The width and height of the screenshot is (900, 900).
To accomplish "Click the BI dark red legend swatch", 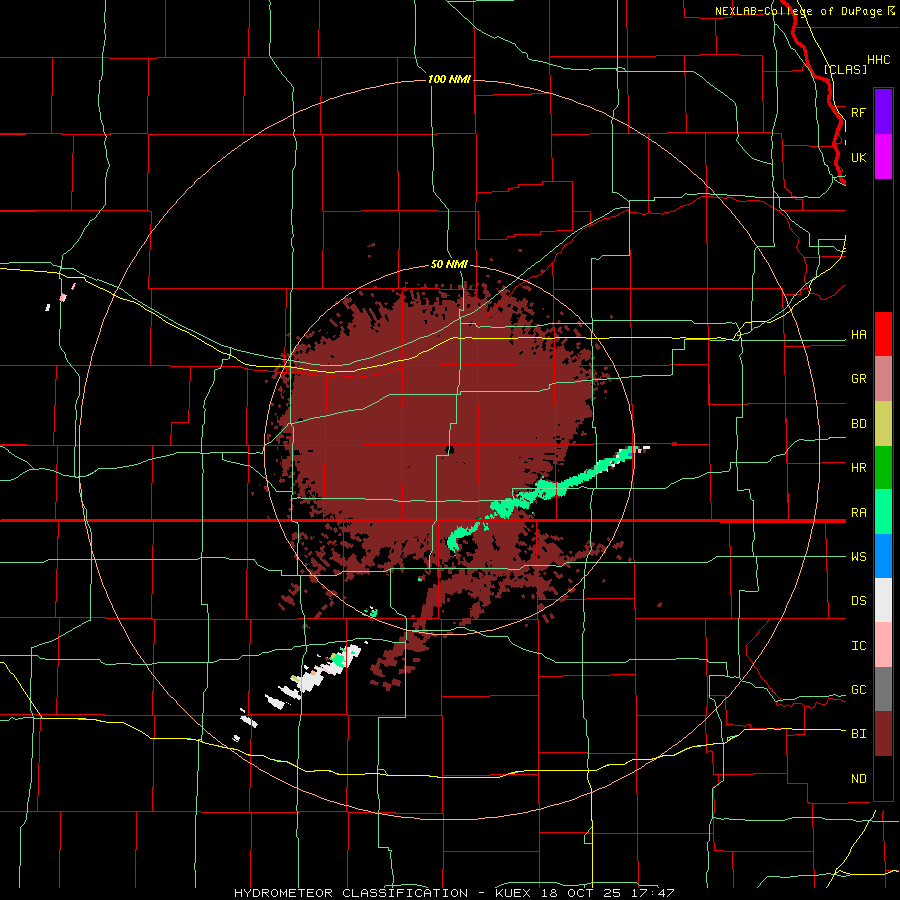I will 883,734.
